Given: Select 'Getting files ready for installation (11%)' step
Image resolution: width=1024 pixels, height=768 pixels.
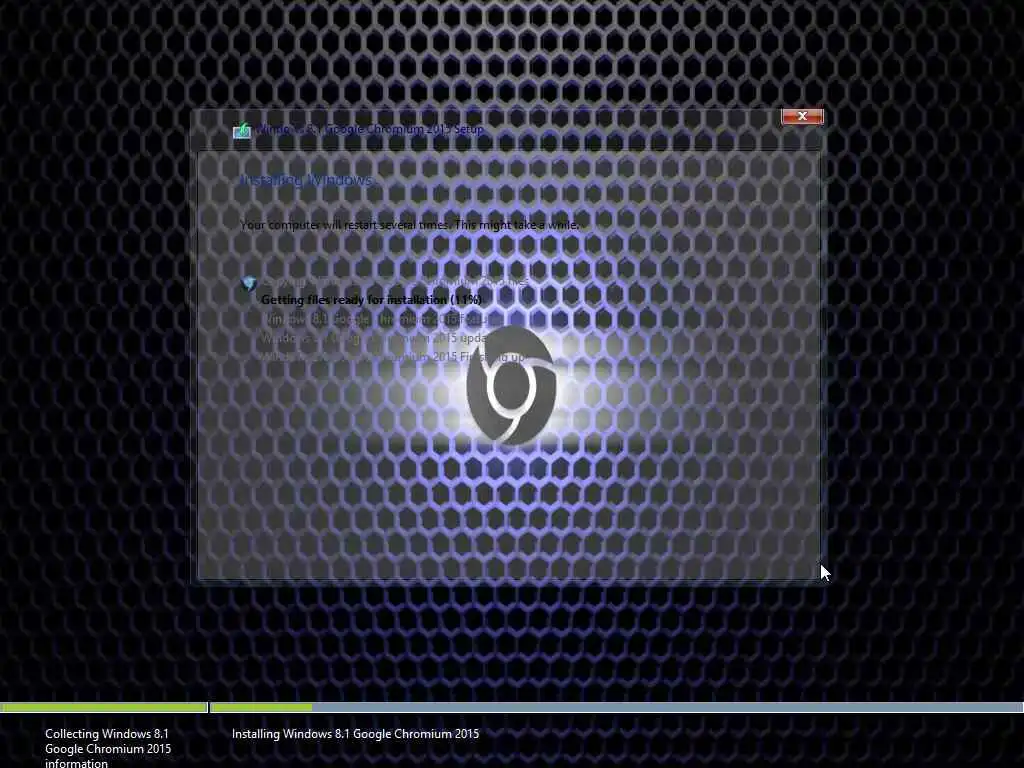Looking at the screenshot, I should point(372,300).
